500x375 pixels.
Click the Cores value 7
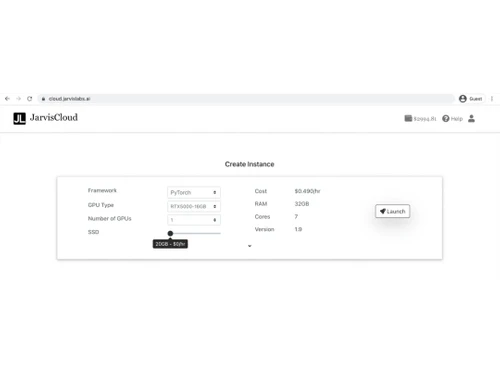pos(296,217)
